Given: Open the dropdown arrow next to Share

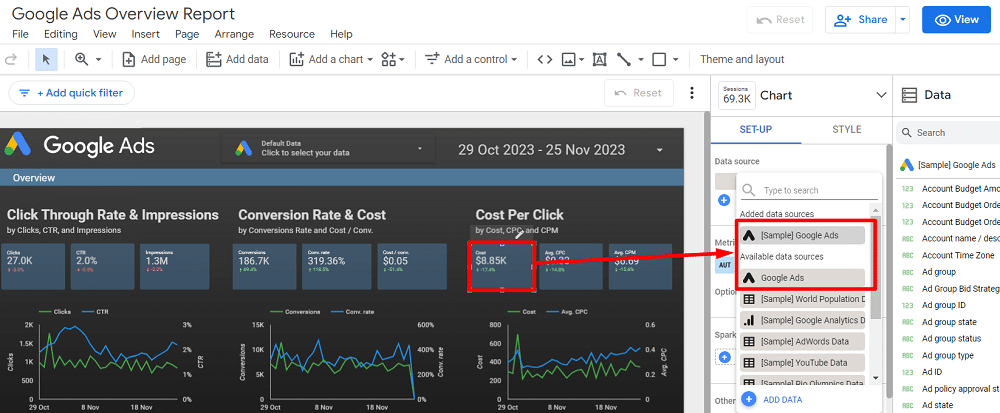Looking at the screenshot, I should tap(902, 20).
